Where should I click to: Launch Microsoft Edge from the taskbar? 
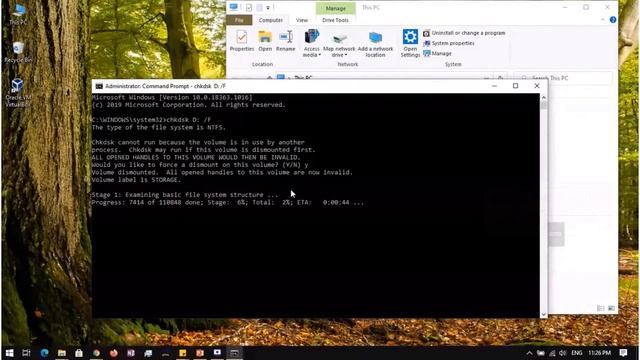(x=44, y=353)
